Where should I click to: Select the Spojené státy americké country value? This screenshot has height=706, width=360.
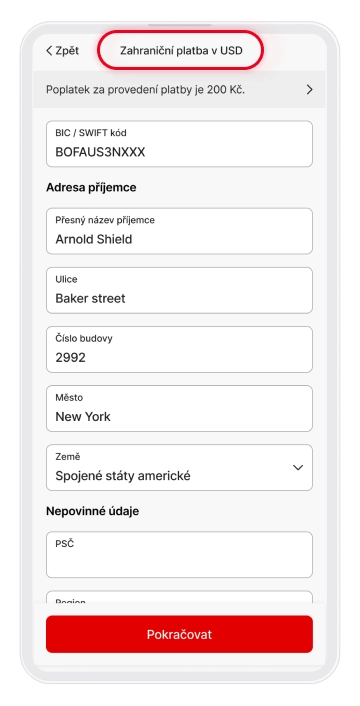point(123,475)
